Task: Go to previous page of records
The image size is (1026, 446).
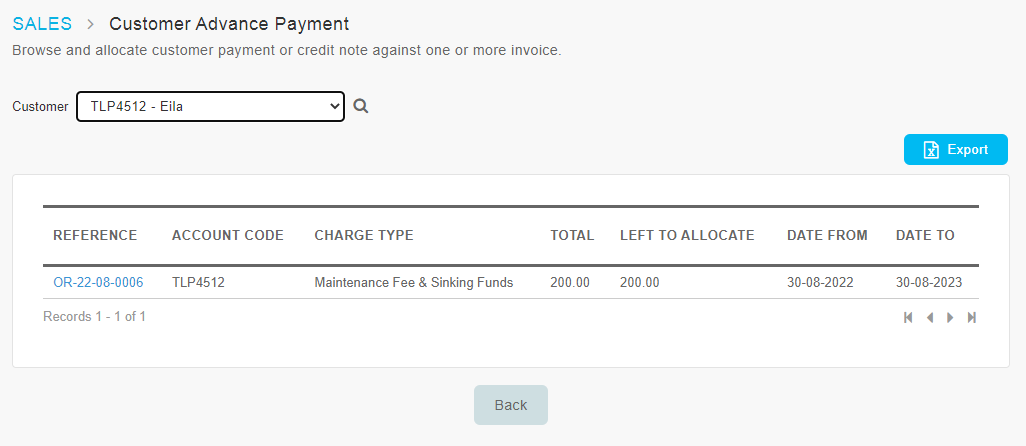Action: click(929, 317)
